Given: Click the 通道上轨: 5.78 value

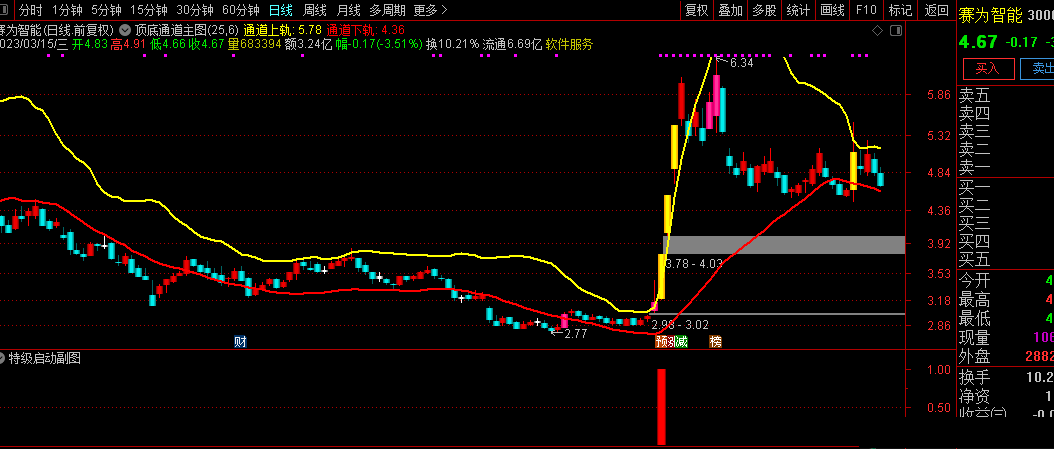Looking at the screenshot, I should 282,30.
